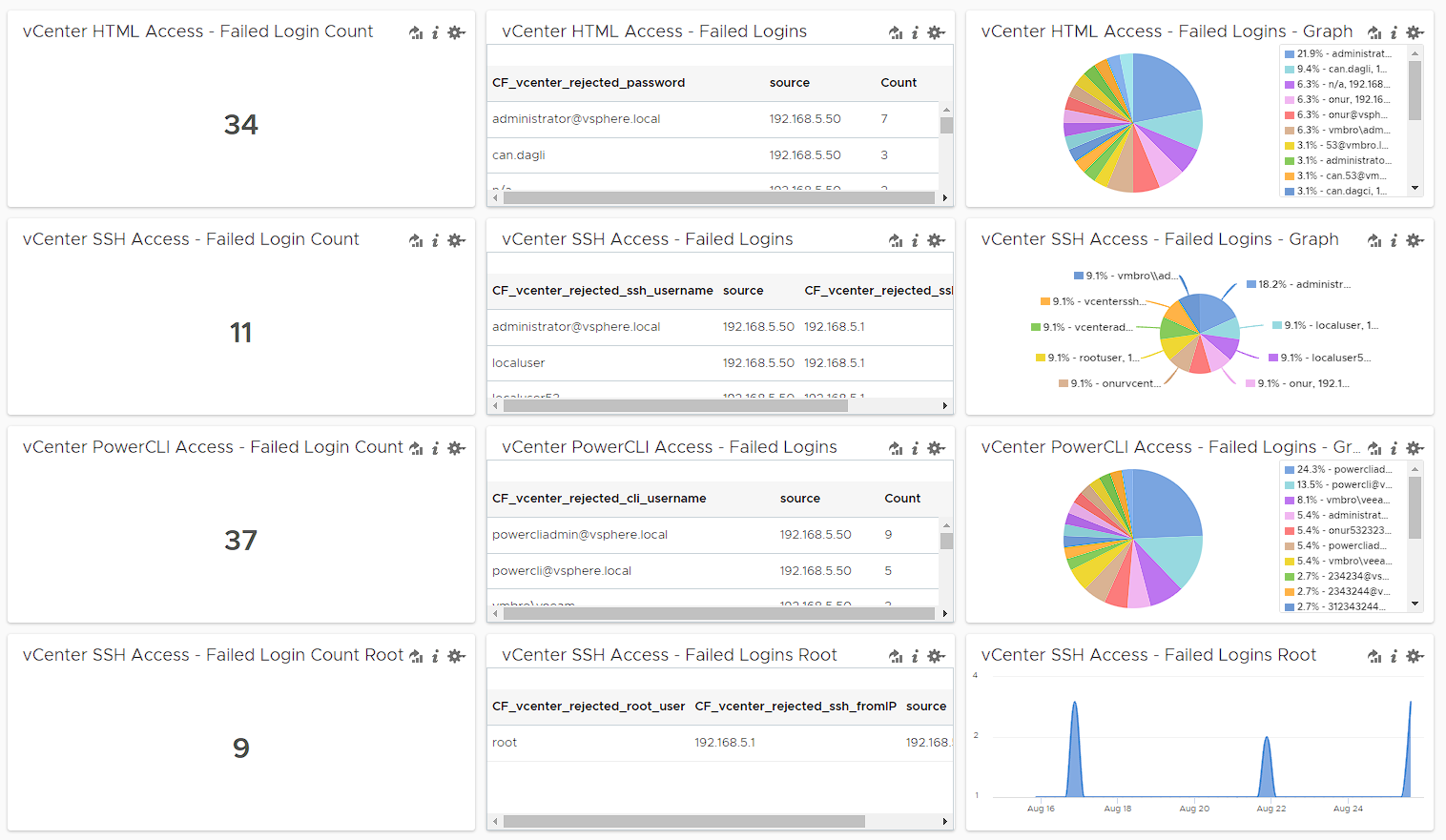Show info icon of PowerCLI Failed Login Count
The height and width of the screenshot is (840, 1446).
435,448
